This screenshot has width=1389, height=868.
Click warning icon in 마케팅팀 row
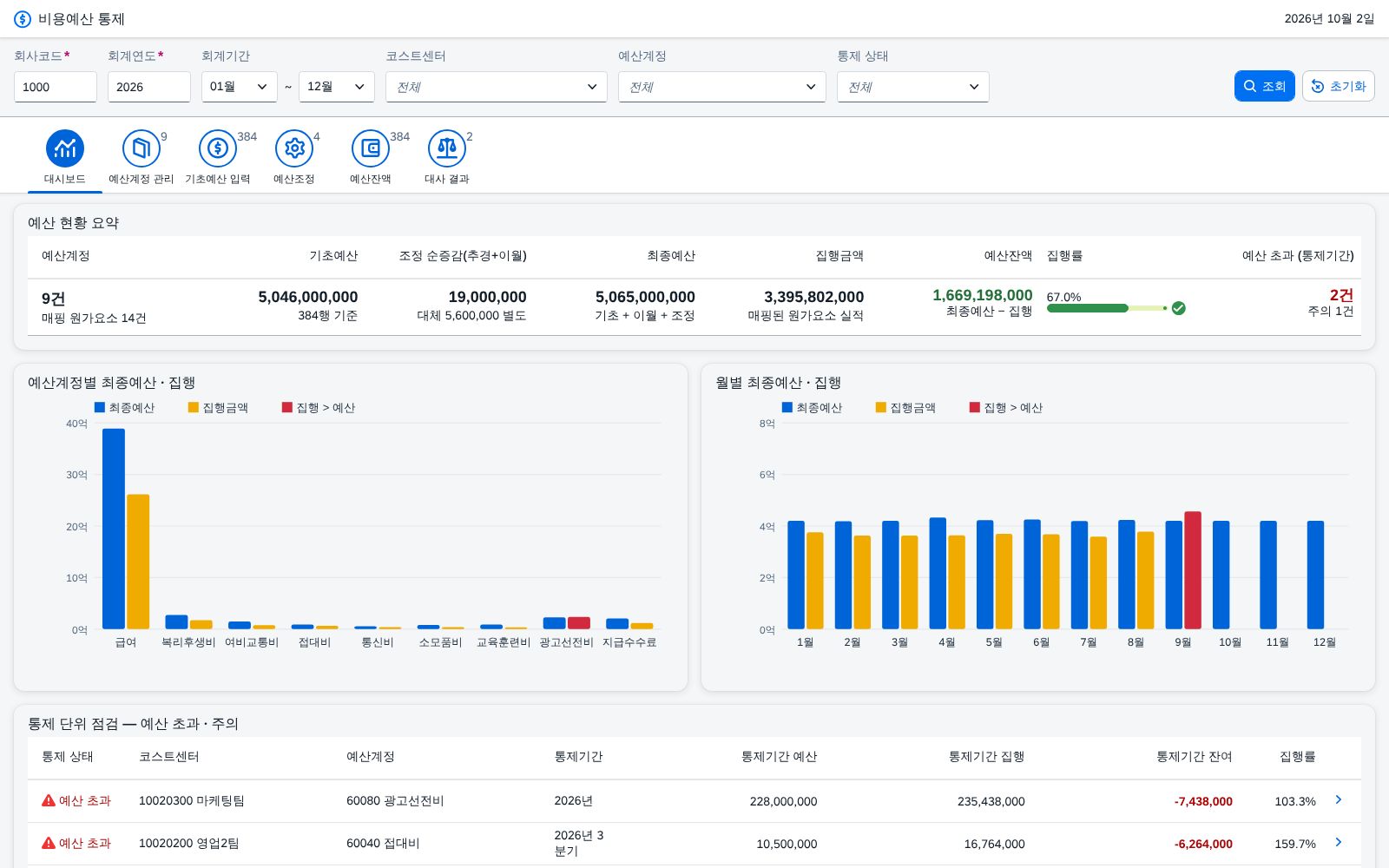49,800
